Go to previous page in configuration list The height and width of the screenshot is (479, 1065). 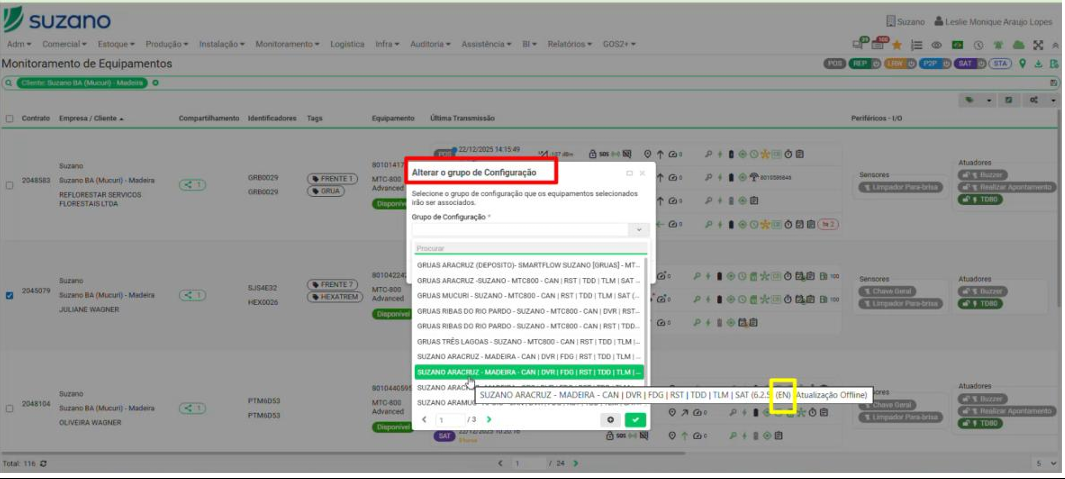[x=424, y=420]
